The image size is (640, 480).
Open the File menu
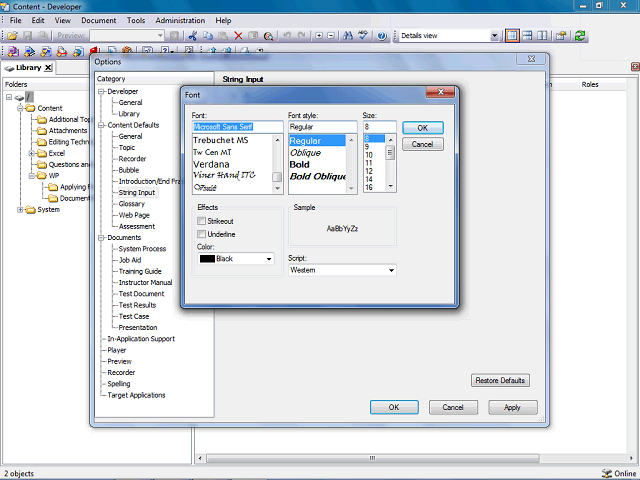[16, 20]
